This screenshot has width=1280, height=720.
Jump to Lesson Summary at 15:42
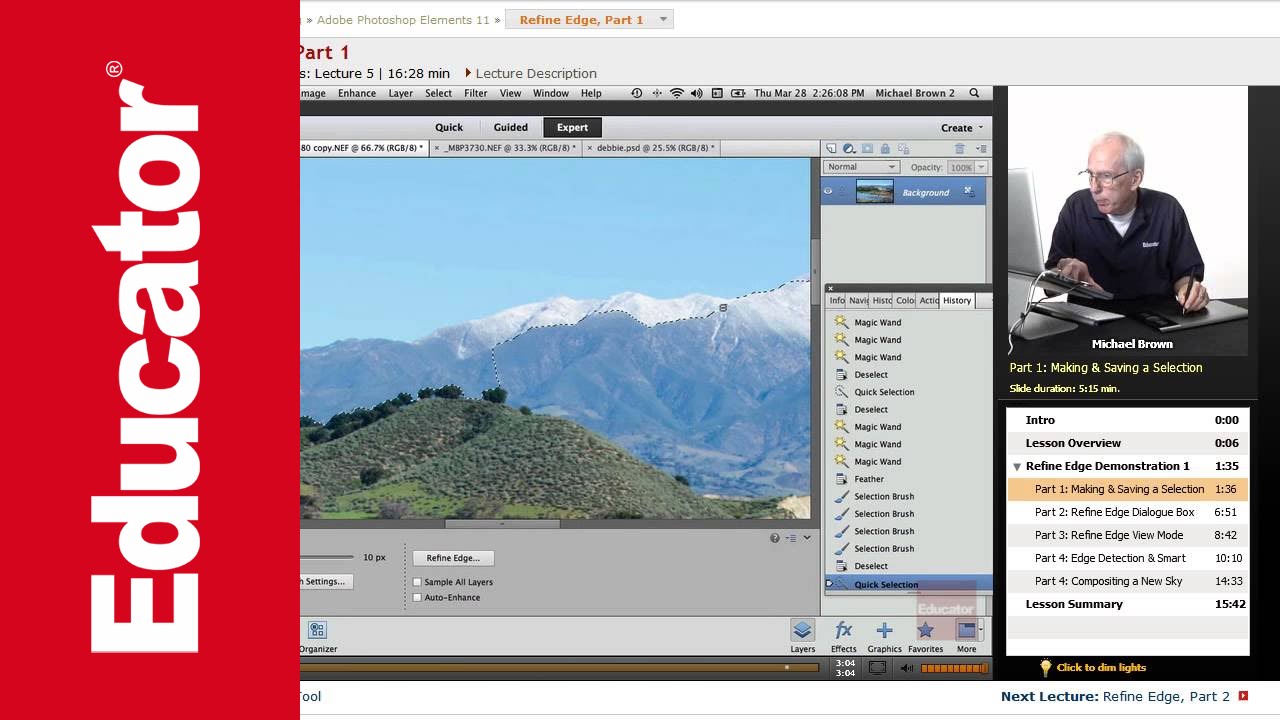click(1128, 604)
